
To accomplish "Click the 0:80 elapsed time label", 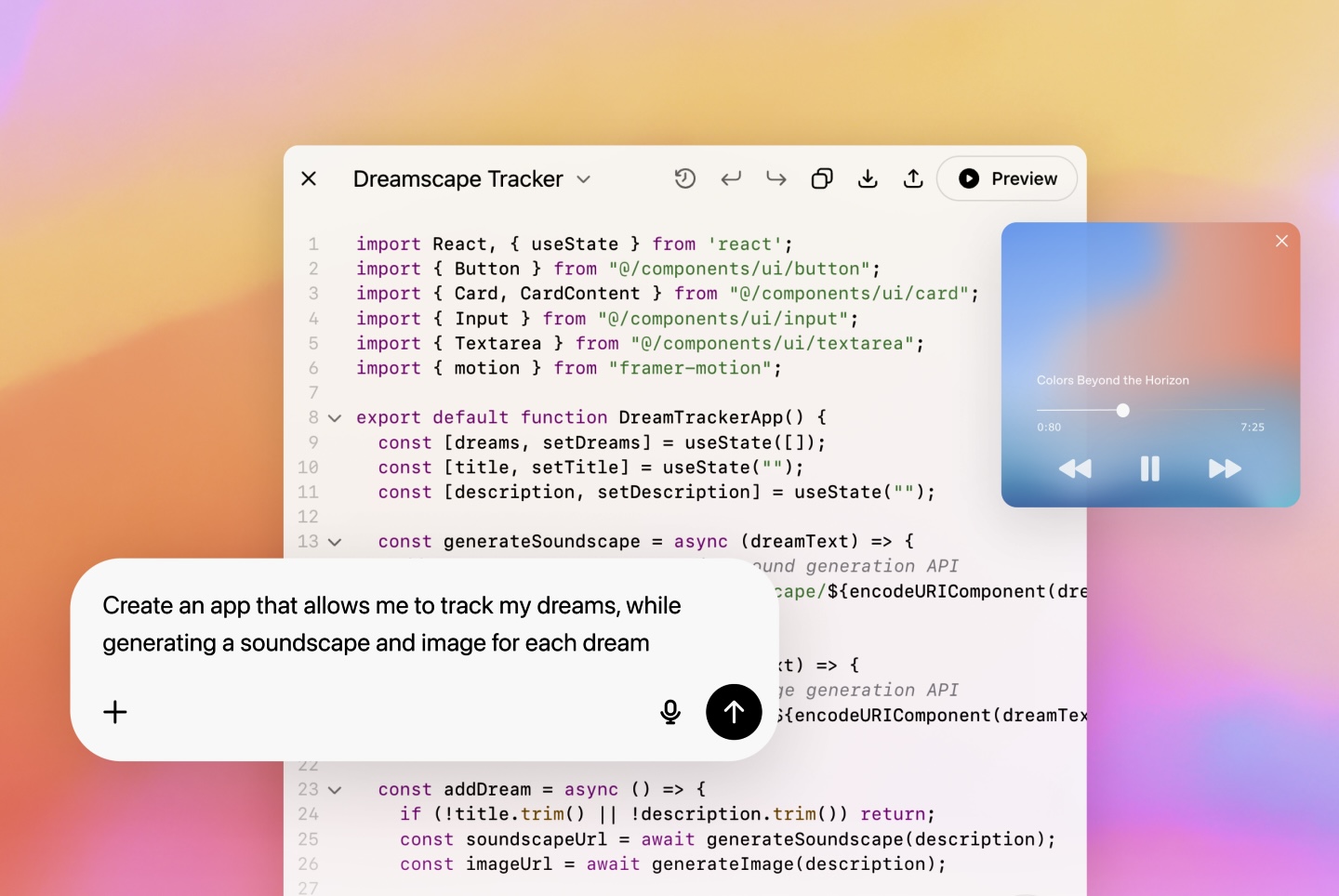I will coord(1049,428).
